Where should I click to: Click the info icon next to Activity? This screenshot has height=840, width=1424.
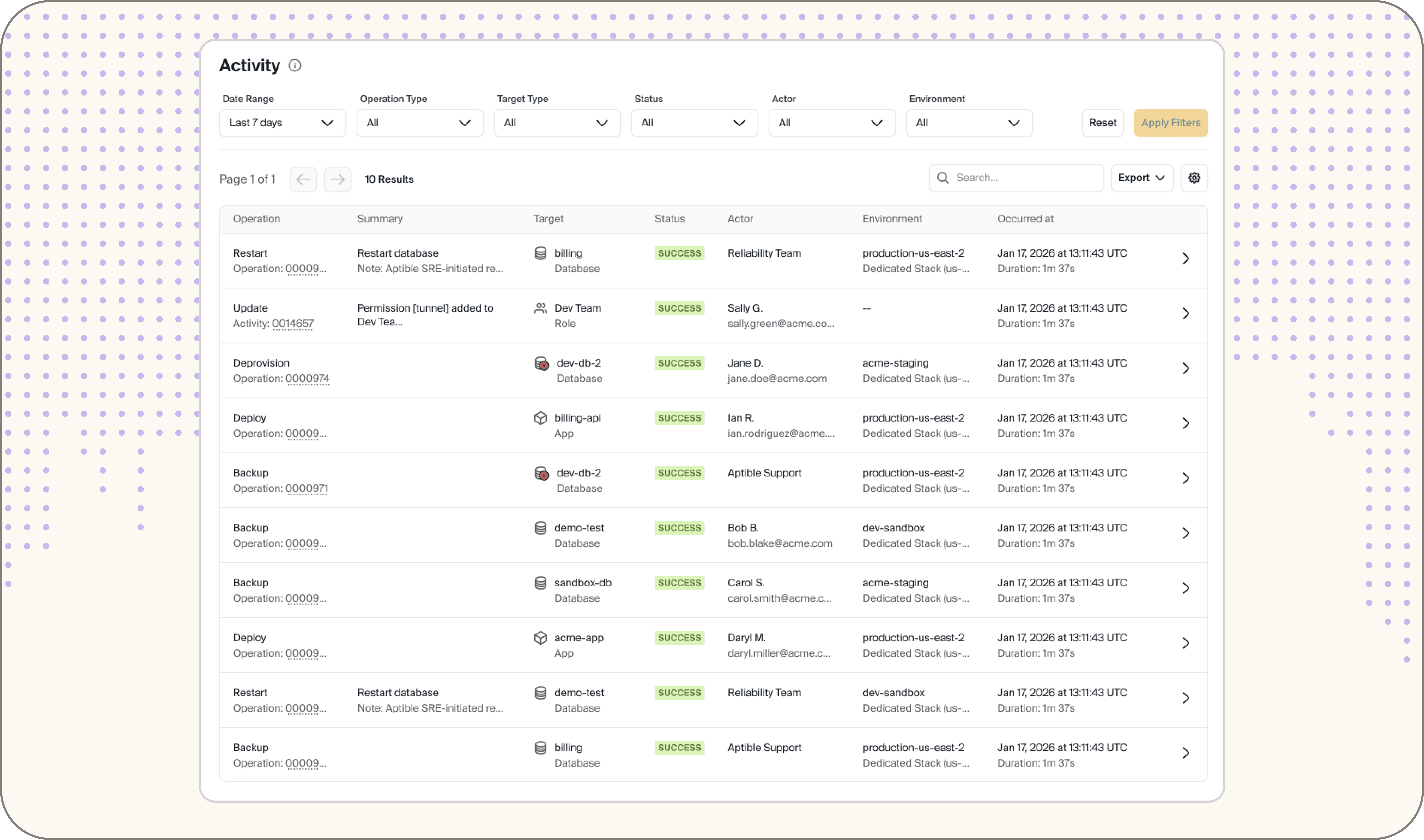[x=295, y=66]
